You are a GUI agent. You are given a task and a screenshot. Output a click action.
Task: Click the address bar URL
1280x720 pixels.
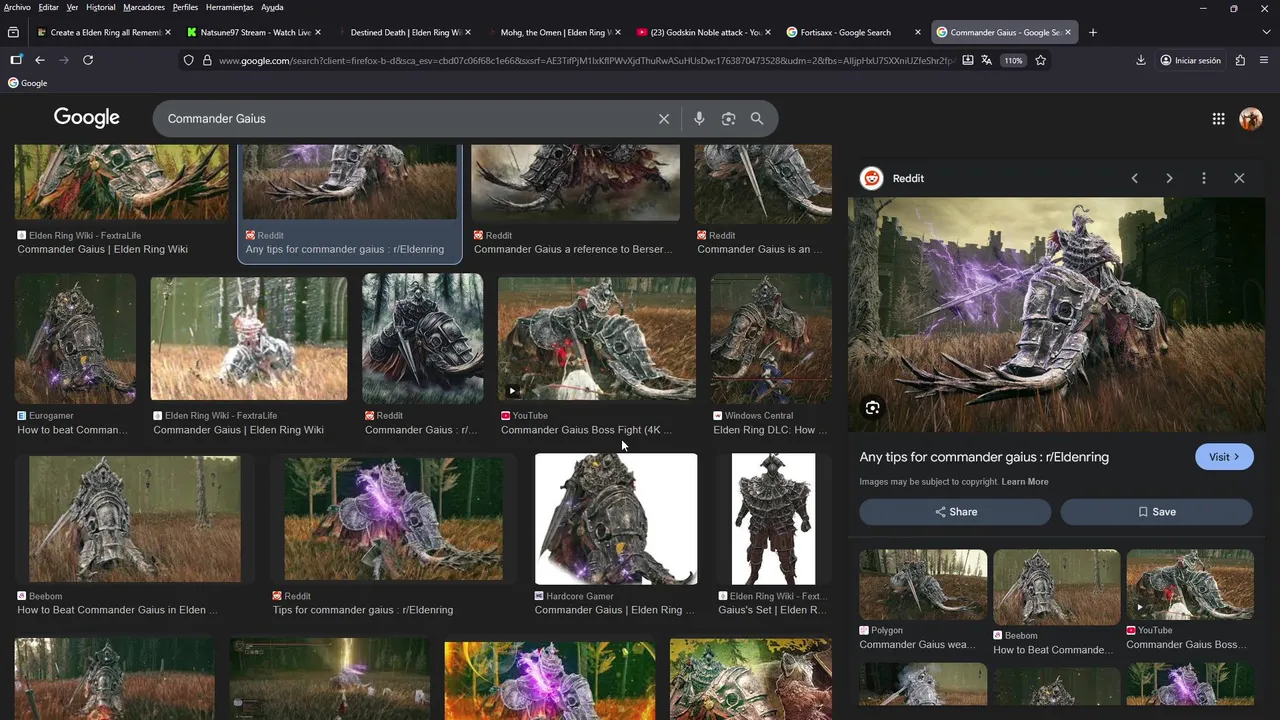click(585, 60)
